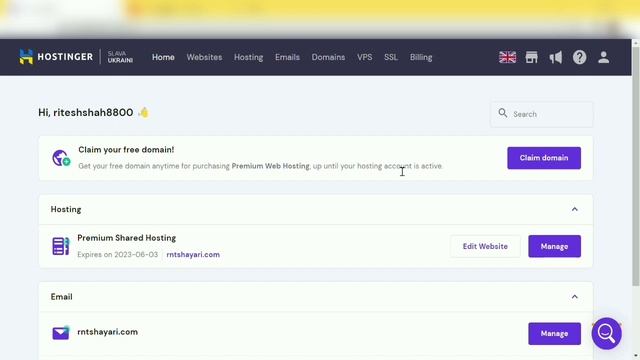Click the 'Hosting' section heading

(66, 209)
